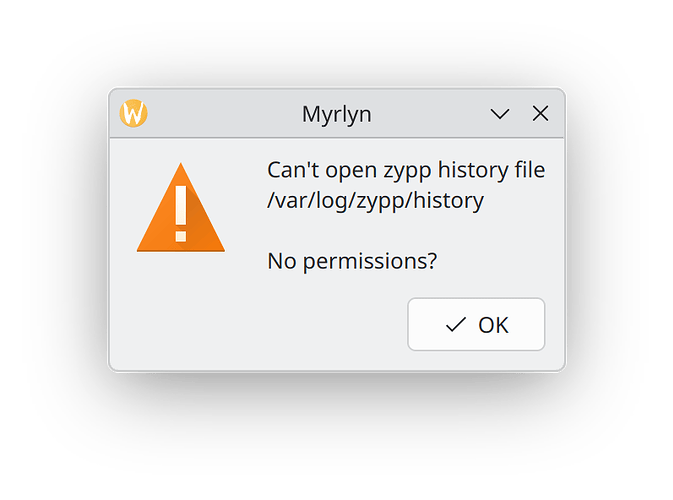Click the "Can't open zypp history file" line

pos(406,170)
